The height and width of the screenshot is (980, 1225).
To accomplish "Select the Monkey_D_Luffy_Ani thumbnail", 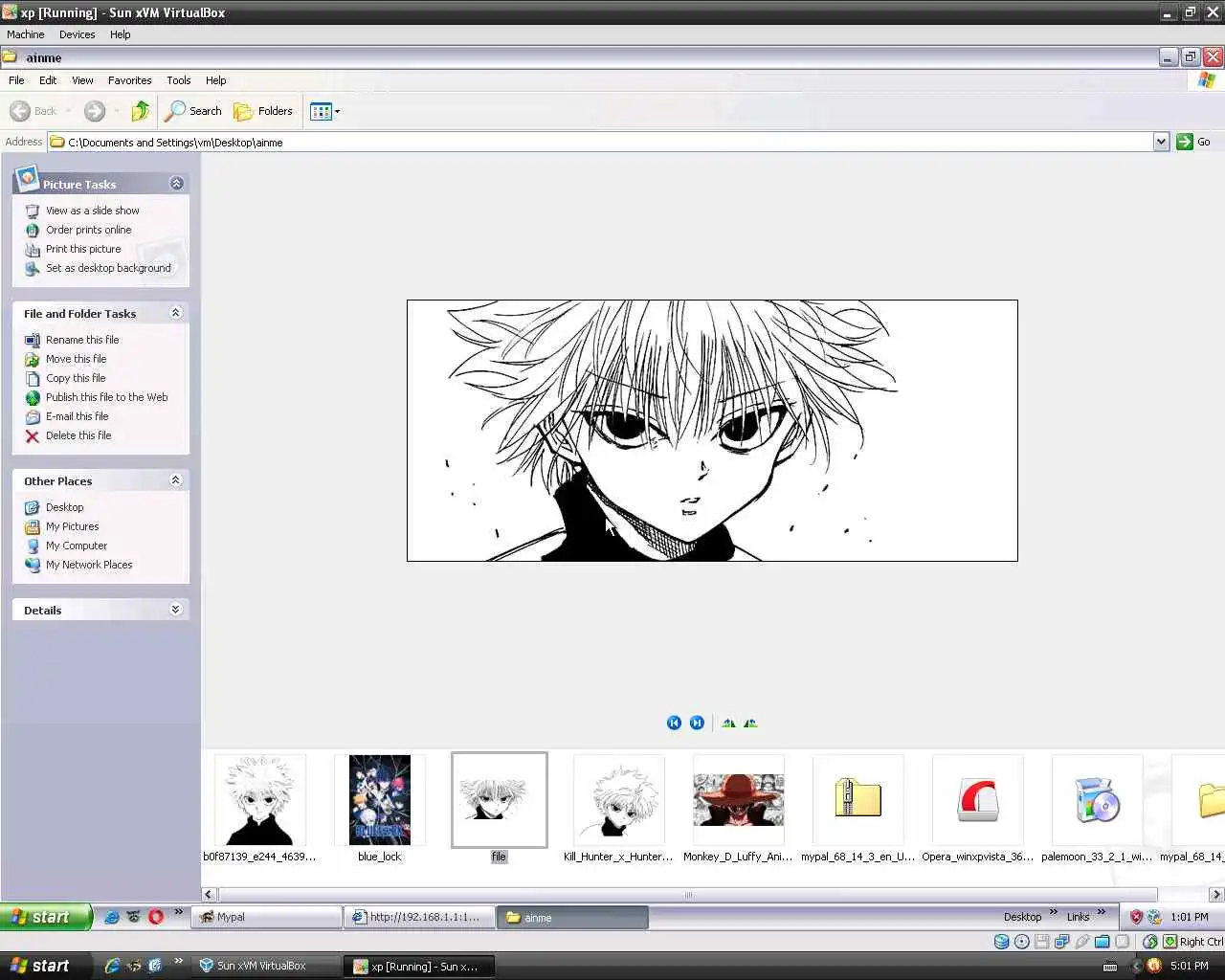I will pos(739,800).
